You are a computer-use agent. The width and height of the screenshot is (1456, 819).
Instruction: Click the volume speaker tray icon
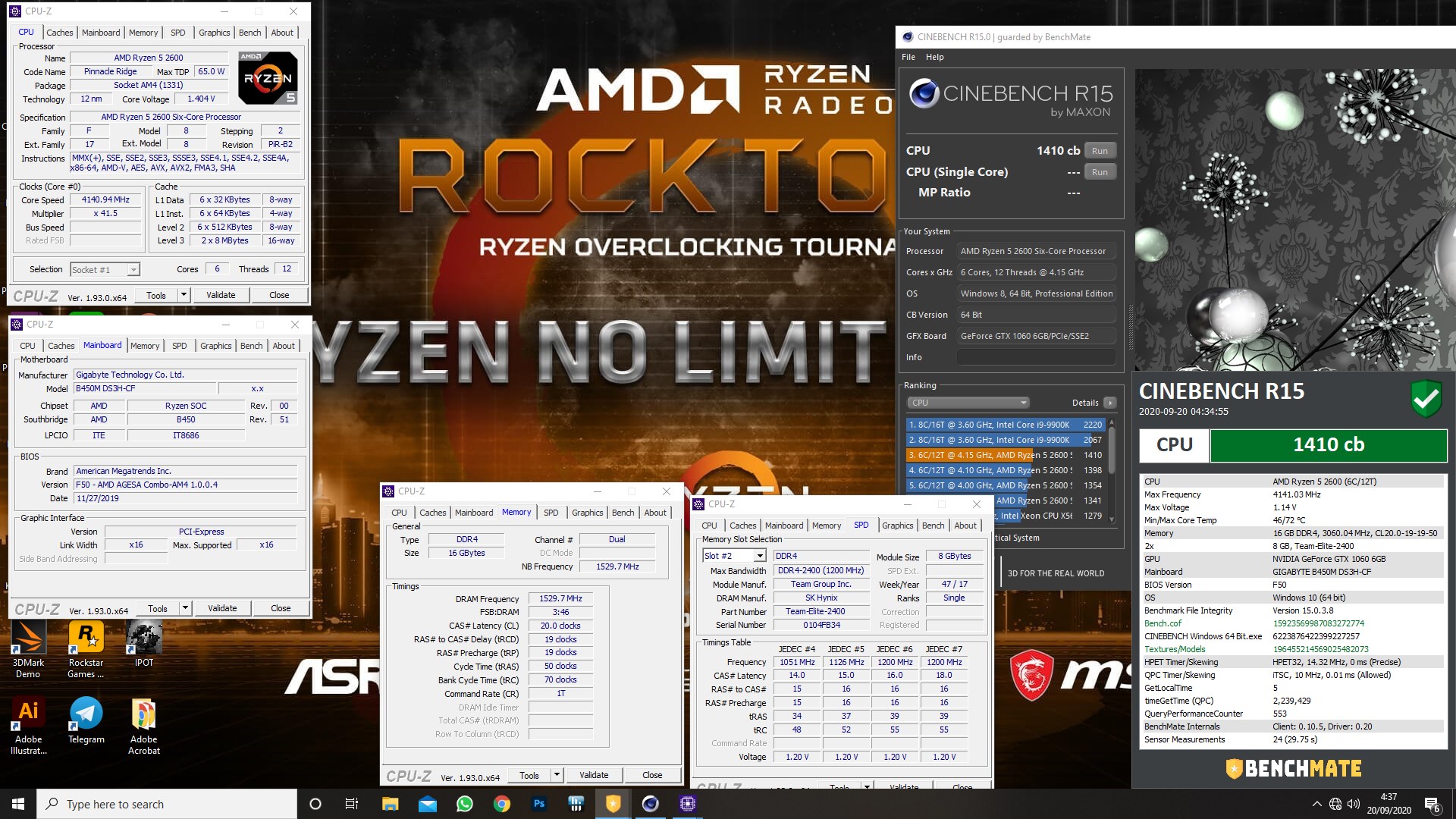tap(1354, 804)
